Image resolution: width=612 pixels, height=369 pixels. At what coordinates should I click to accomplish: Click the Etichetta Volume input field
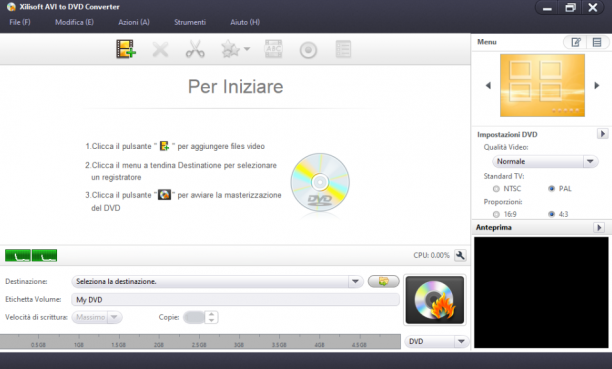(235, 300)
